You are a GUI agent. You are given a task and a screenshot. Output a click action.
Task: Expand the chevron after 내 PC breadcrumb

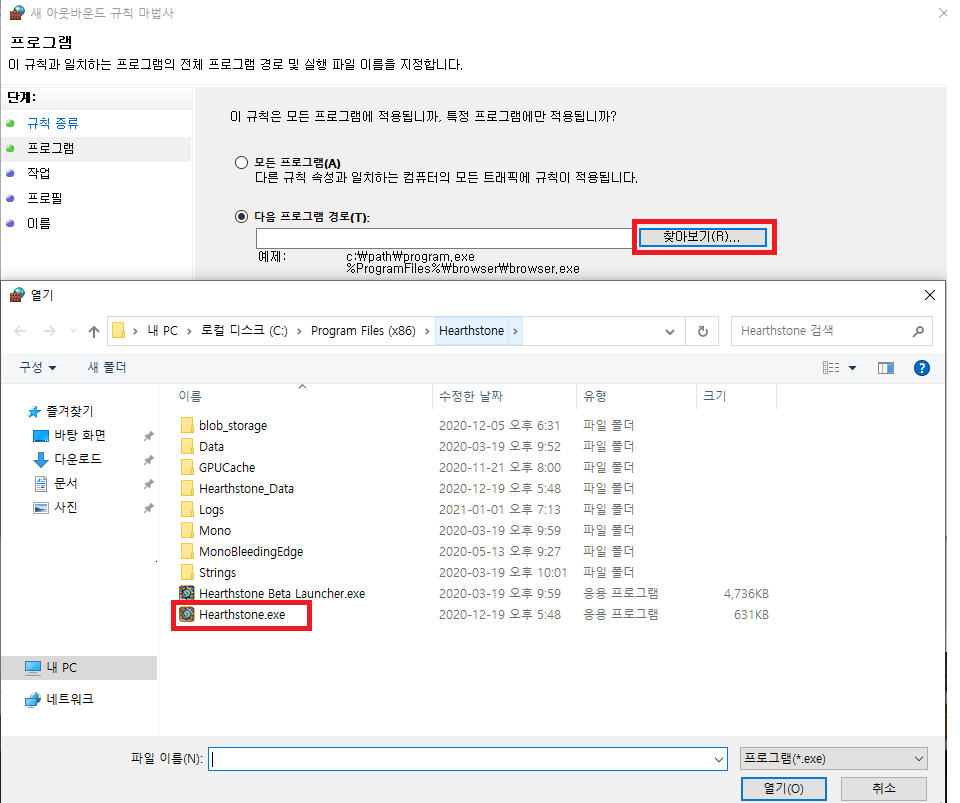tap(189, 331)
